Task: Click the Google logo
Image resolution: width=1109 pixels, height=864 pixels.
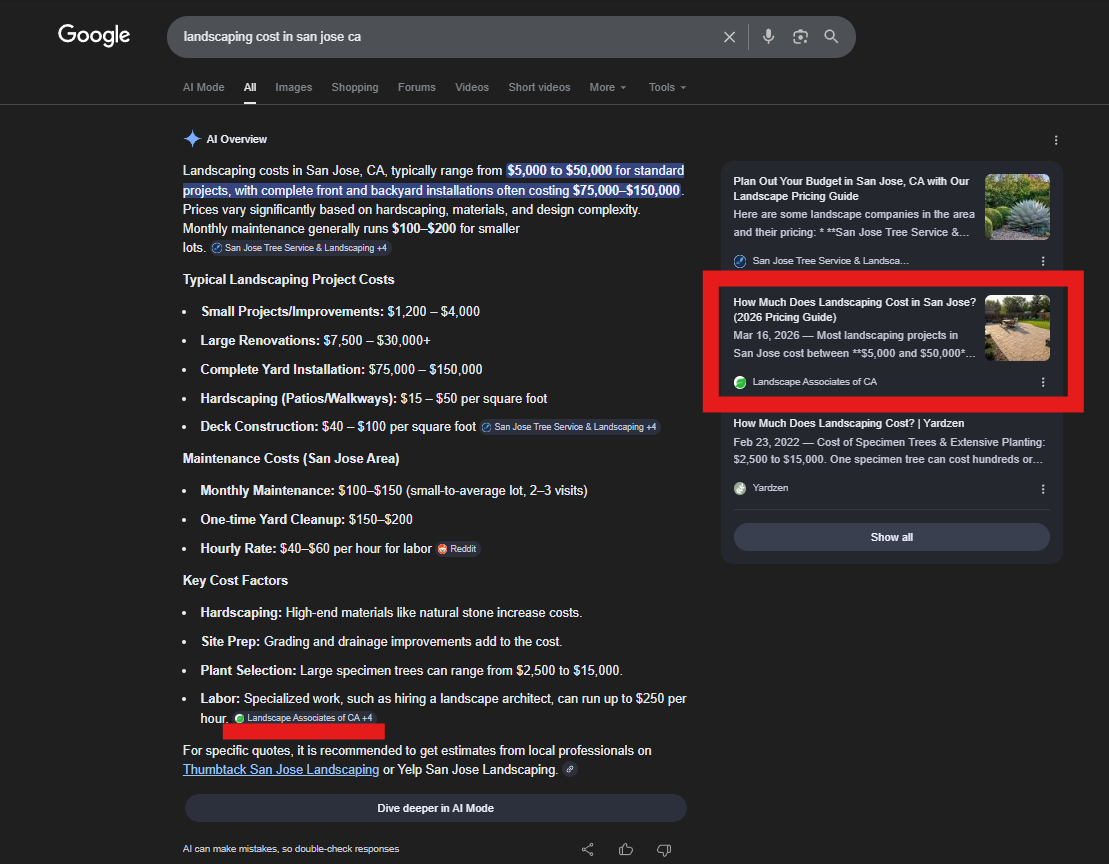Action: click(x=94, y=35)
